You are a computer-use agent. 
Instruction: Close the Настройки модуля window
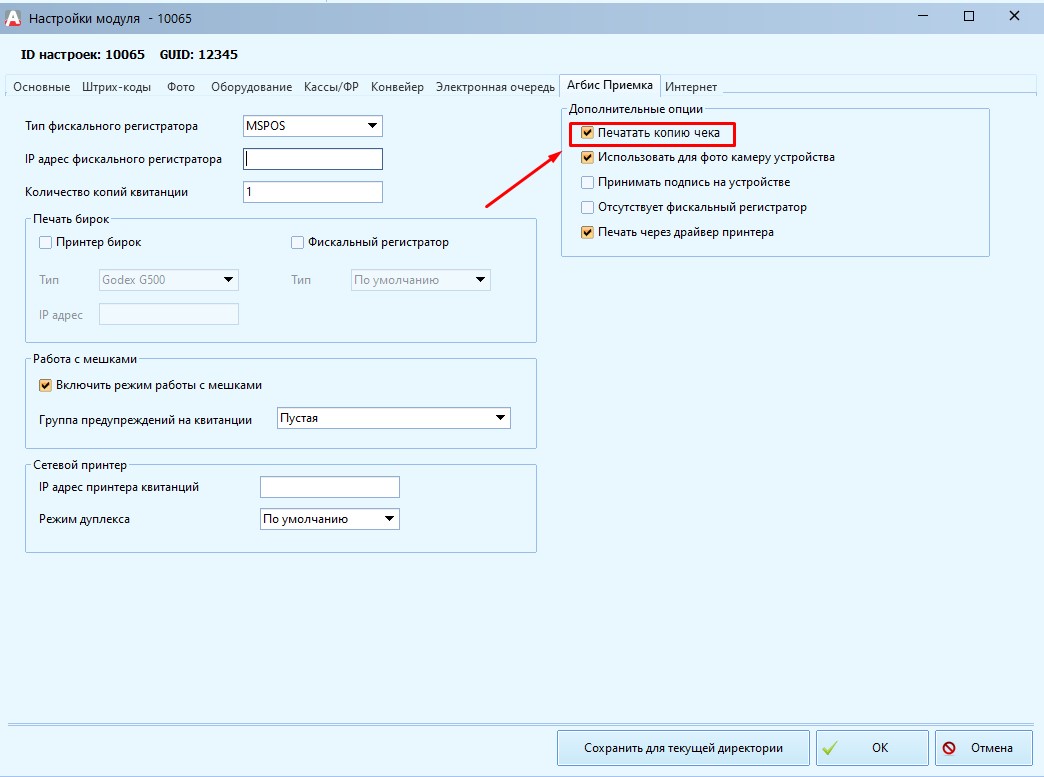click(1014, 16)
